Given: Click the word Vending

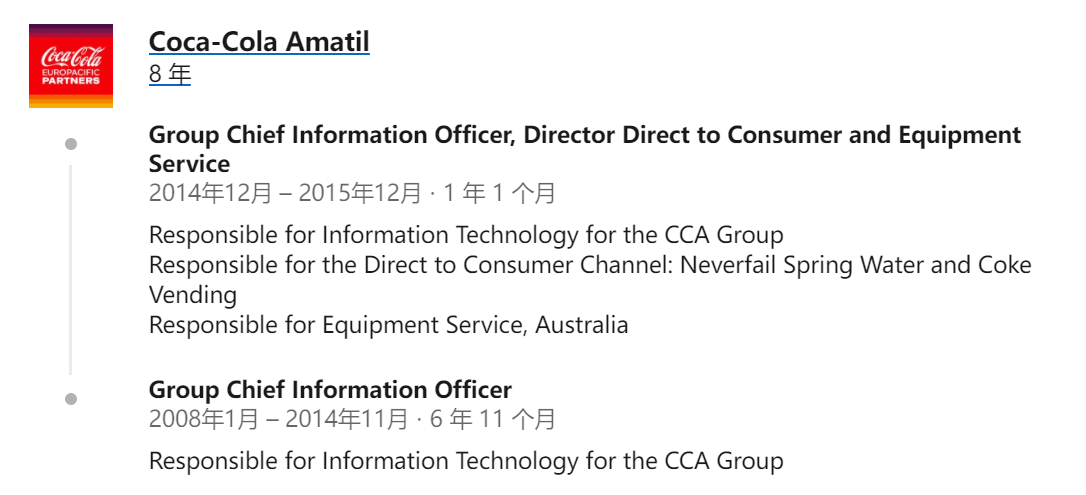Looking at the screenshot, I should click(x=193, y=295).
